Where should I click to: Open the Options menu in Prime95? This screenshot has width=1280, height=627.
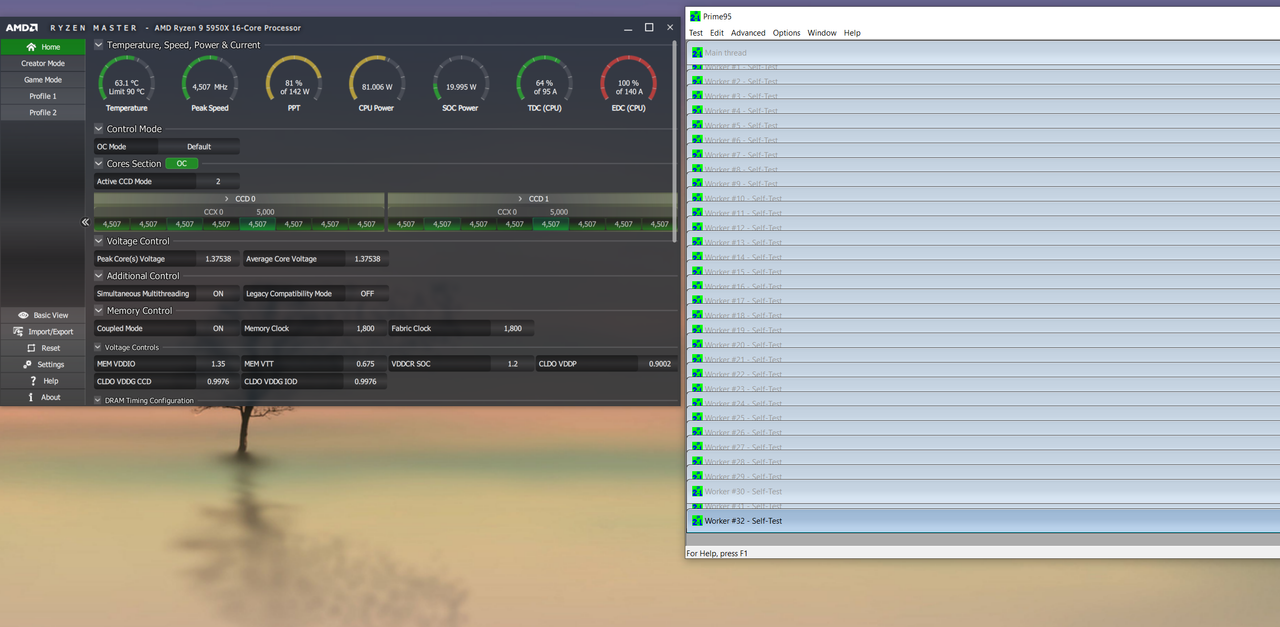click(x=786, y=33)
